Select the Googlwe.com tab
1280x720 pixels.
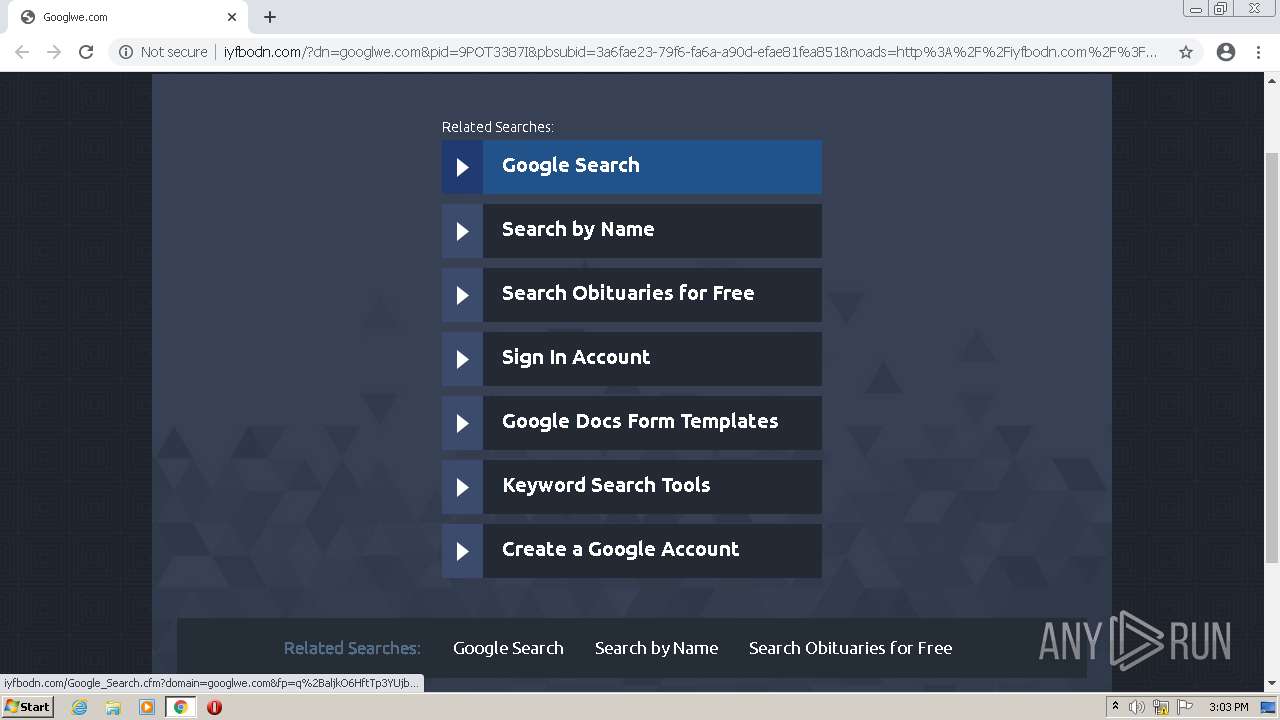(128, 17)
